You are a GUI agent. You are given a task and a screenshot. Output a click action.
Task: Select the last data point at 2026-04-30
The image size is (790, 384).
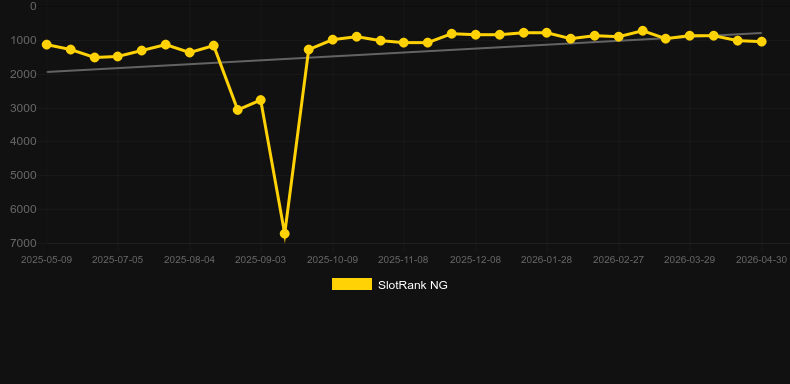pyautogui.click(x=761, y=41)
